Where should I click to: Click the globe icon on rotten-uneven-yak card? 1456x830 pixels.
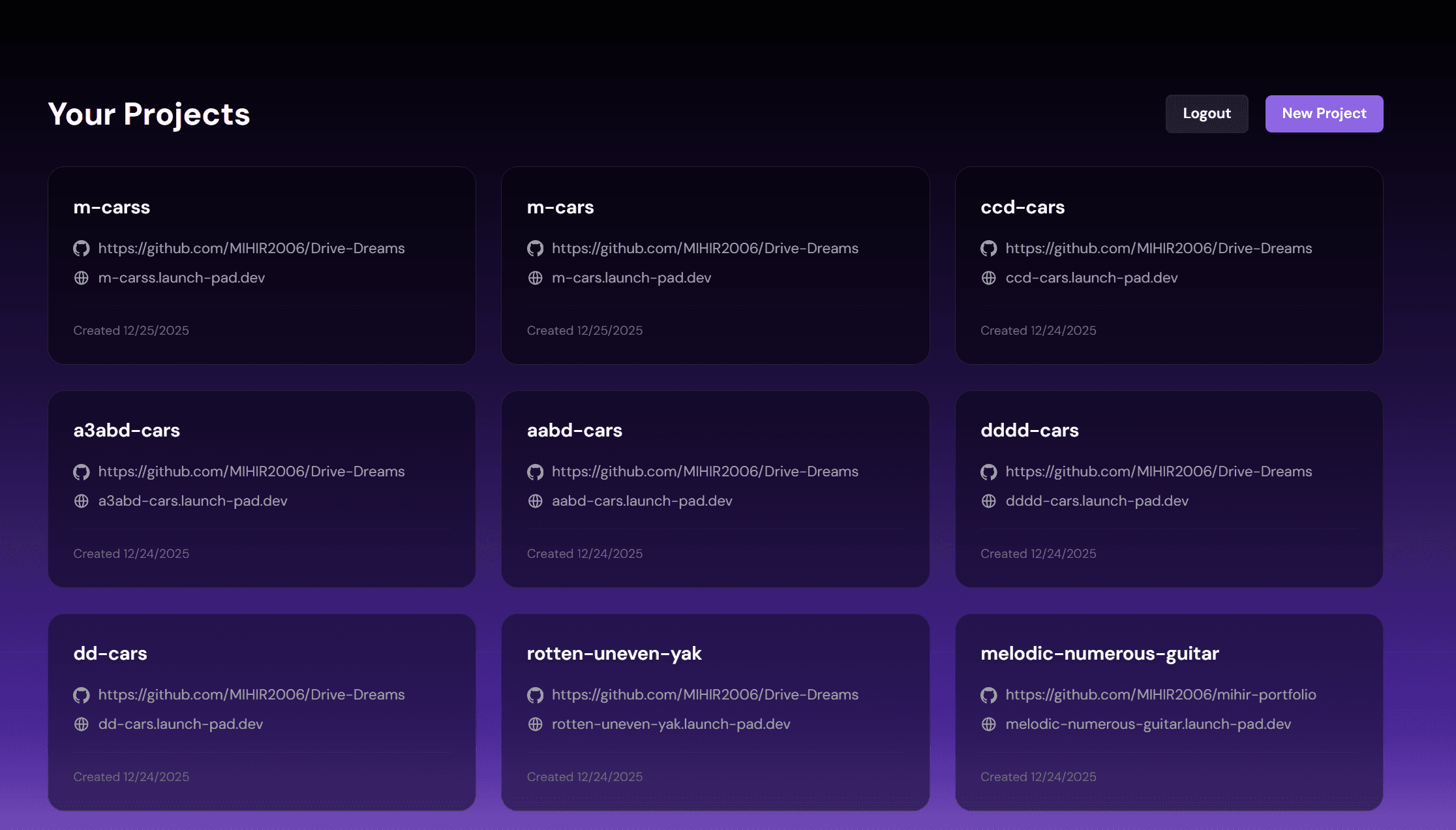point(535,724)
